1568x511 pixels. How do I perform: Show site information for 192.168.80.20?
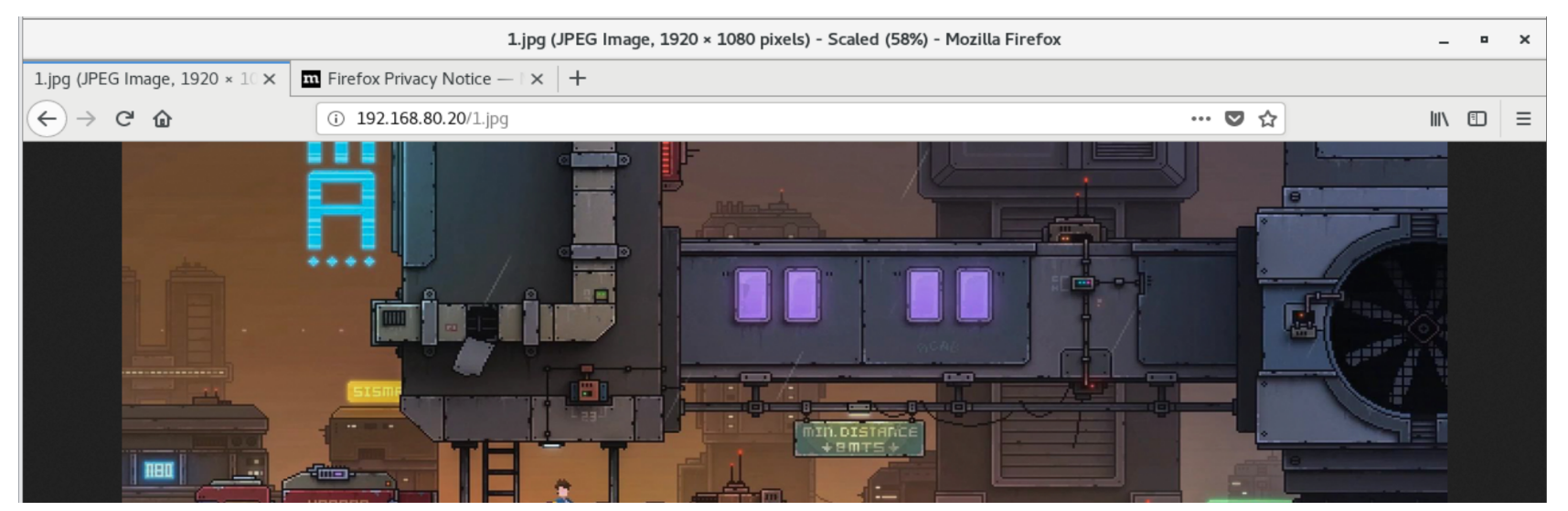click(x=336, y=119)
